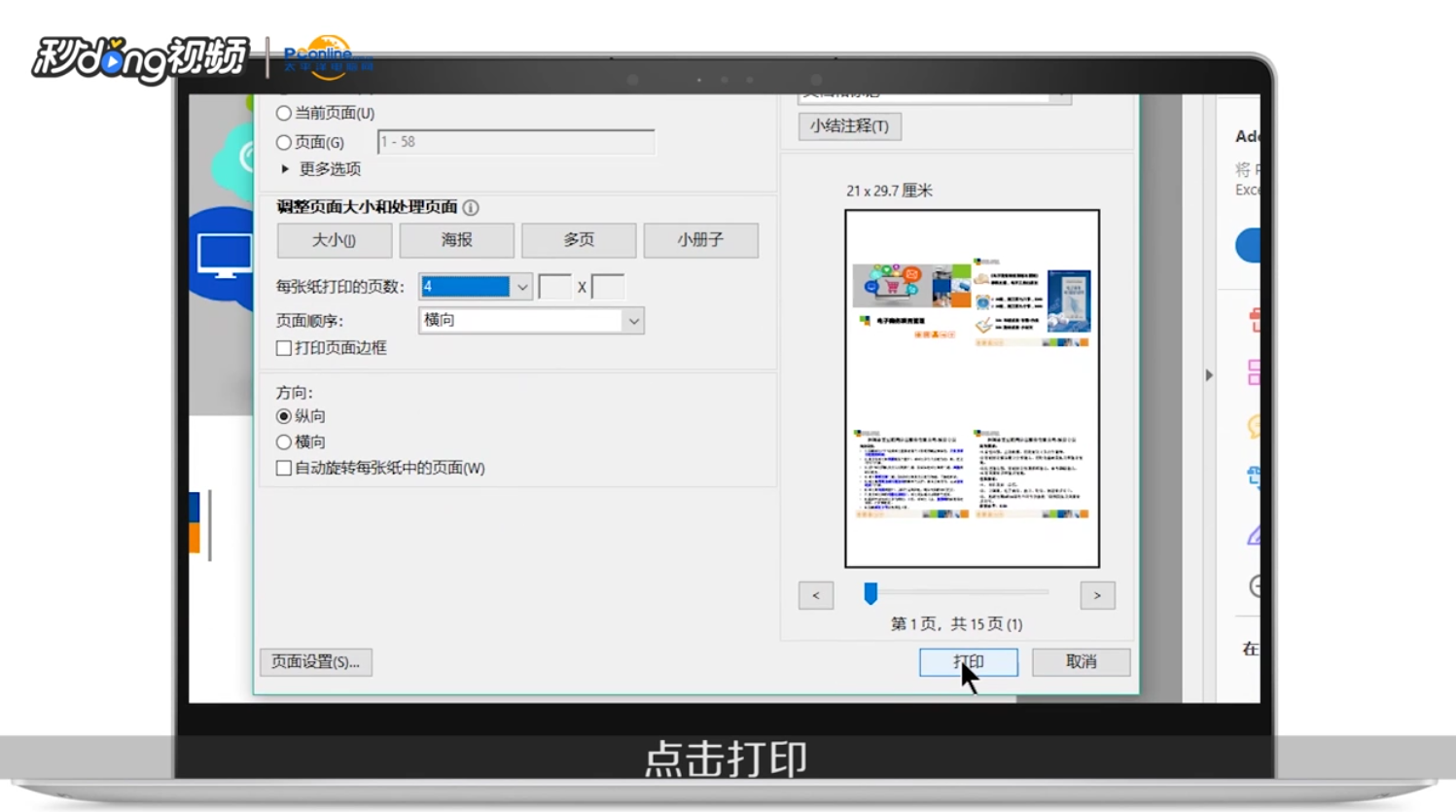This screenshot has width=1456, height=812.
Task: Go to next preview page arrow
Action: (1097, 595)
